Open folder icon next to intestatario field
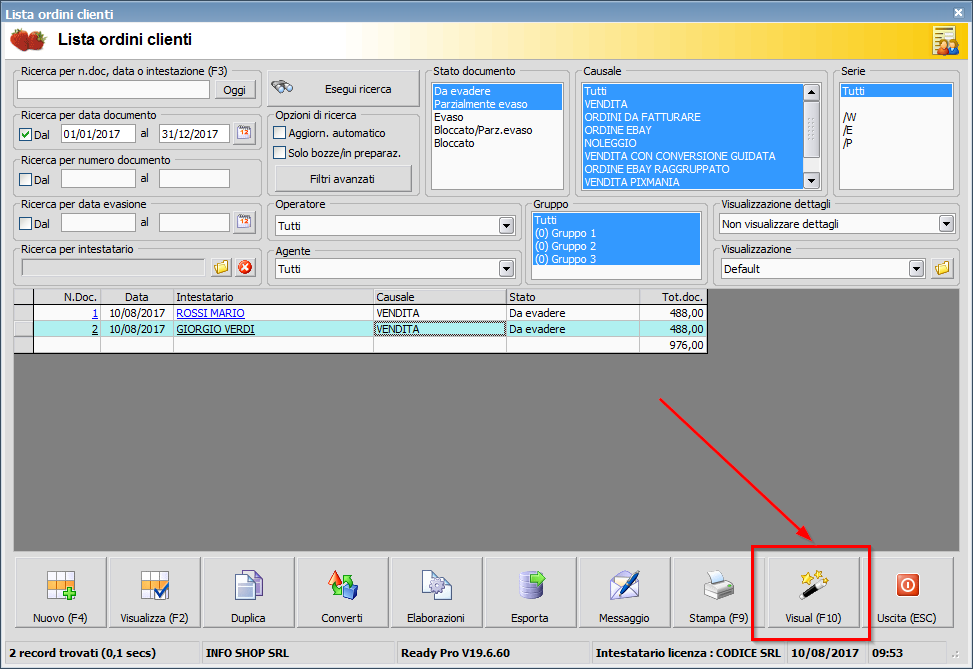Screen dimensions: 973x669 pyautogui.click(x=221, y=267)
